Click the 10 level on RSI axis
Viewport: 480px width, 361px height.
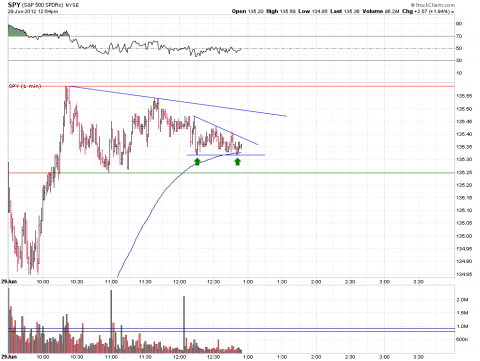click(x=459, y=73)
